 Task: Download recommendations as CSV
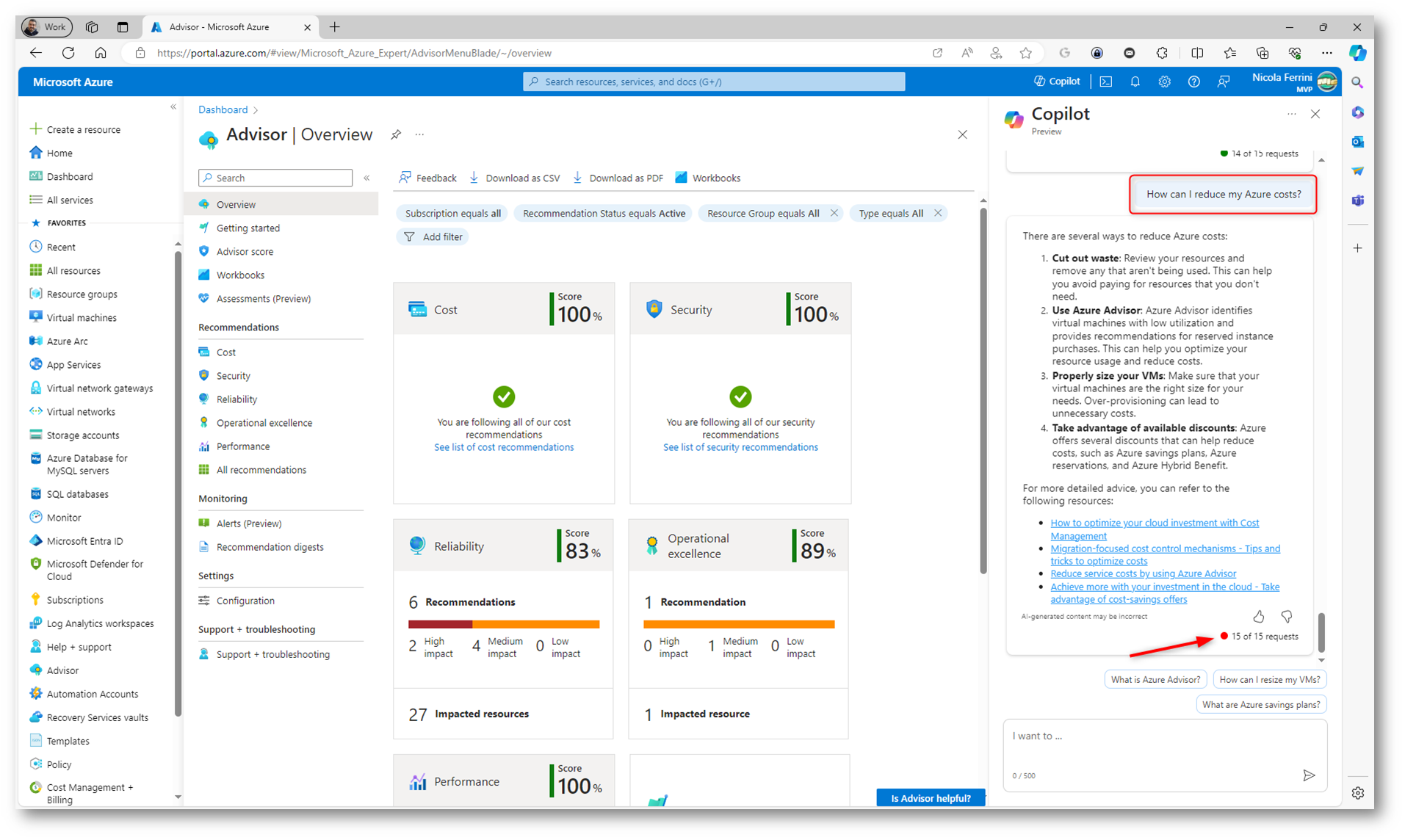tap(515, 178)
